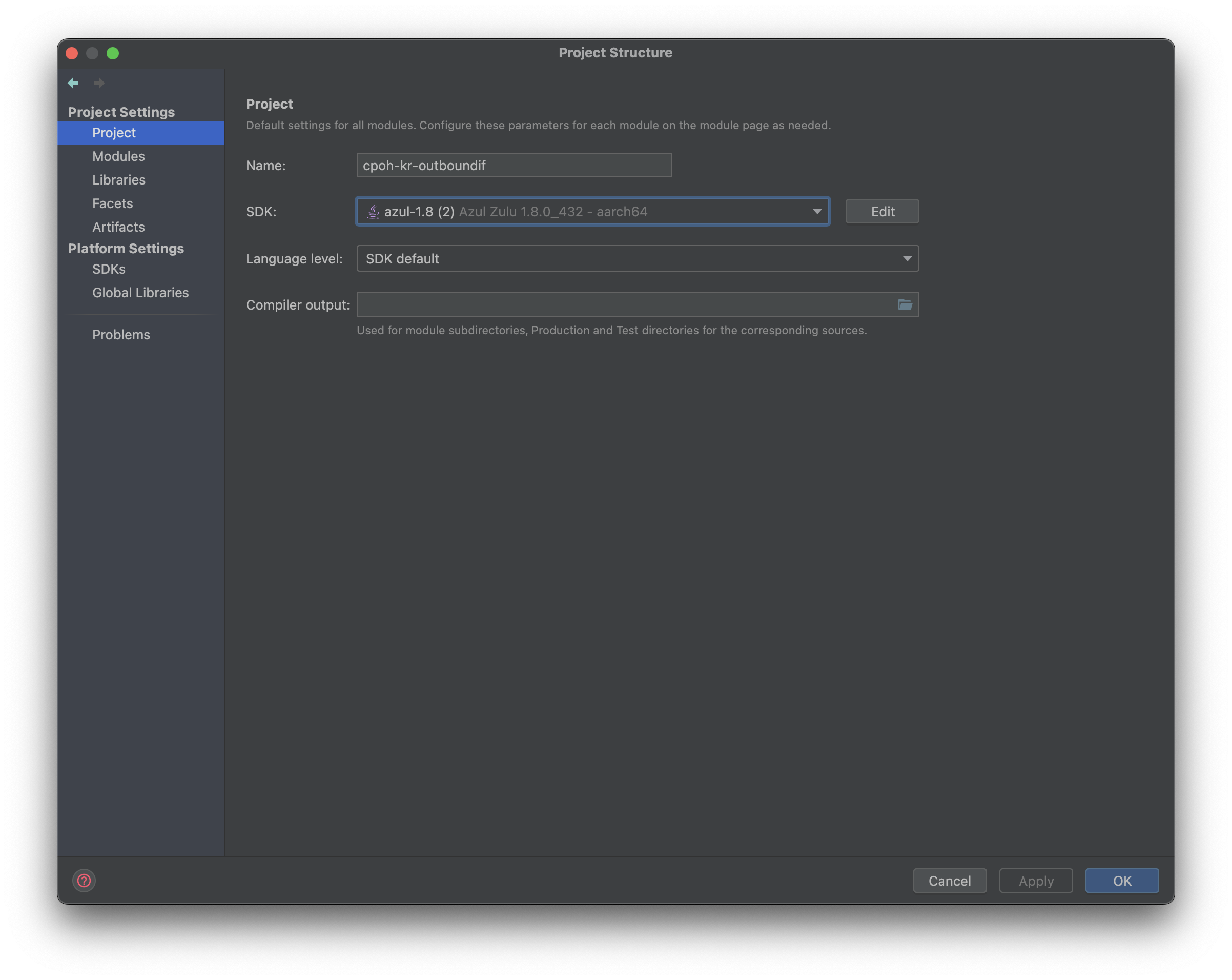Browse for compiler output folder
Image resolution: width=1232 pixels, height=980 pixels.
[x=905, y=304]
